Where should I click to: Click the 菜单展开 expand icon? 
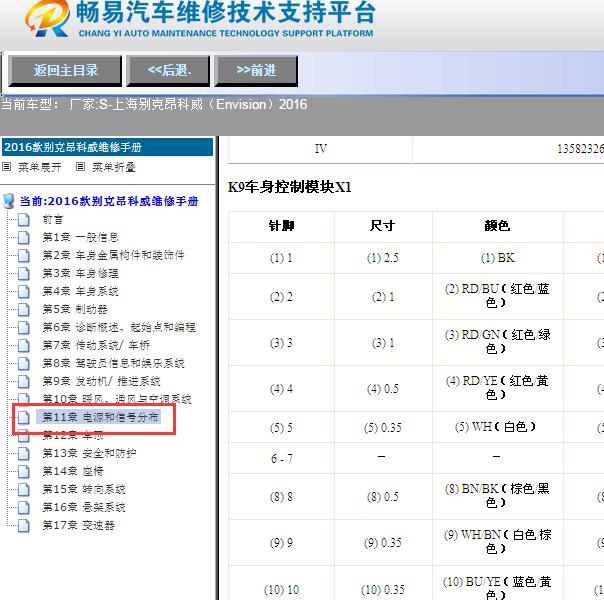pyautogui.click(x=7, y=167)
